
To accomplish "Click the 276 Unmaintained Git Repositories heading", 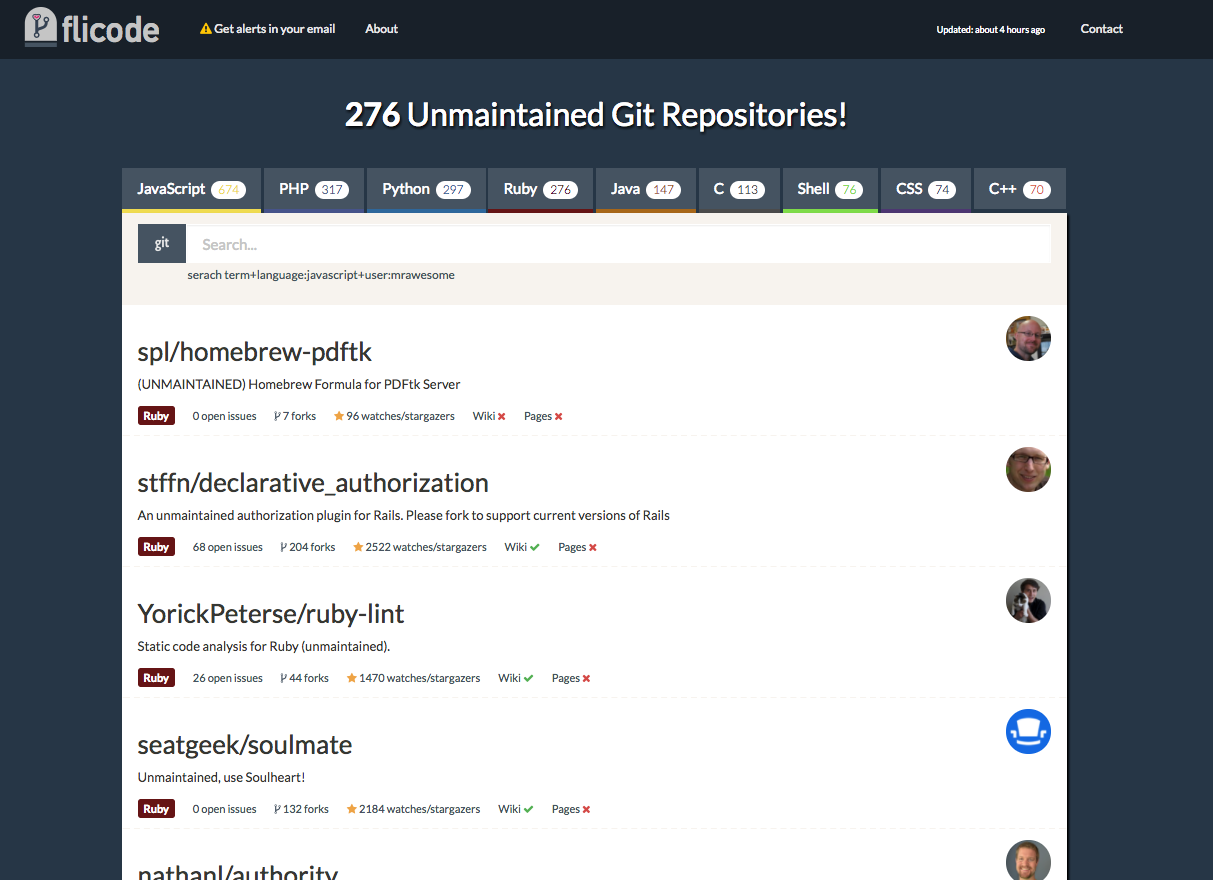I will tap(596, 115).
